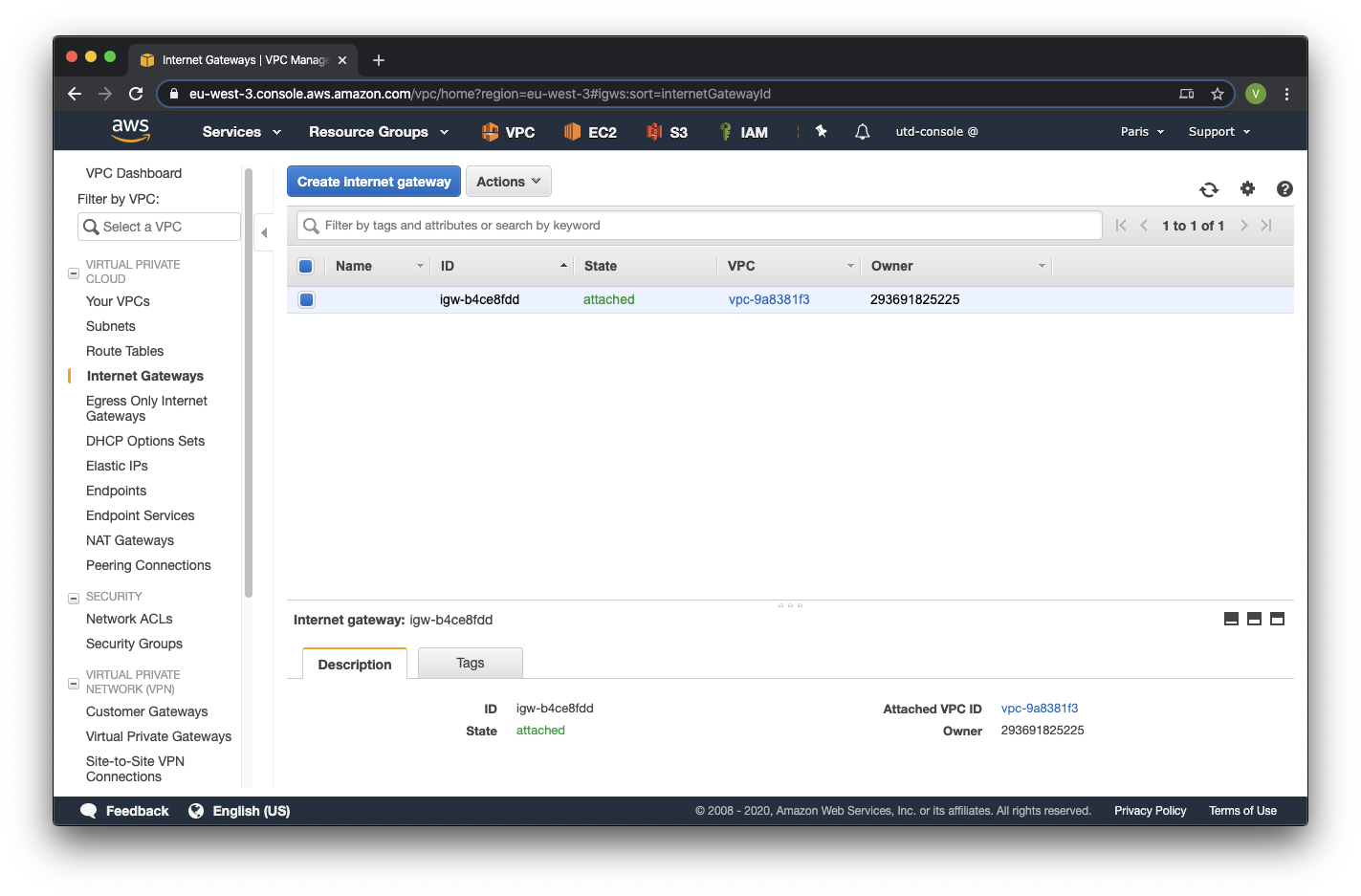Open Your VPCs in sidebar
This screenshot has width=1361, height=896.
[x=118, y=301]
